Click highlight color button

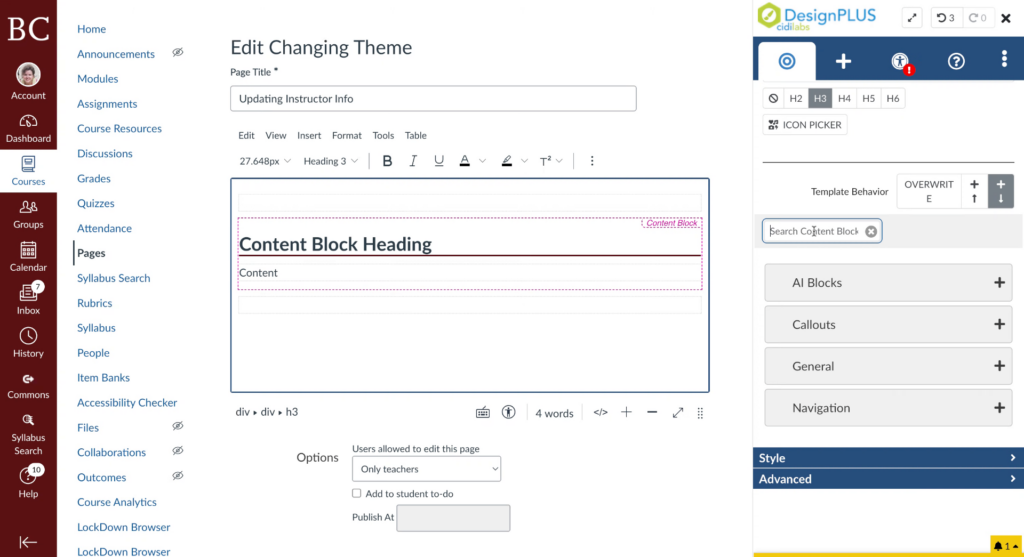coord(507,161)
